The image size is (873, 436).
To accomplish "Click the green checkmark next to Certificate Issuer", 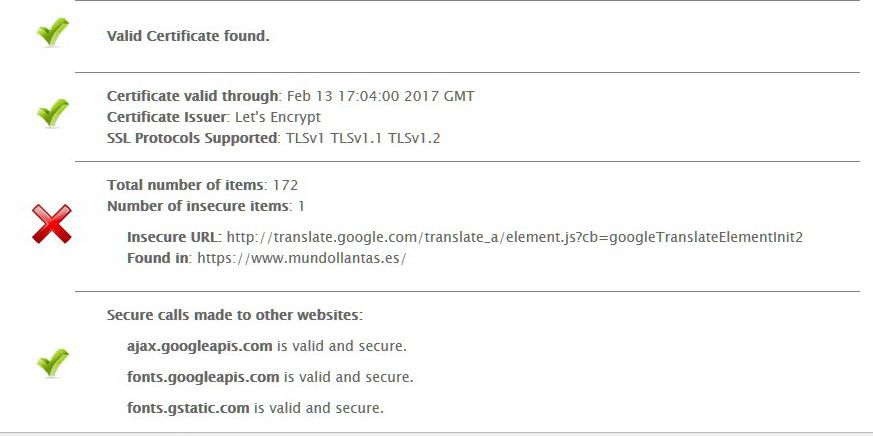I will [x=53, y=113].
